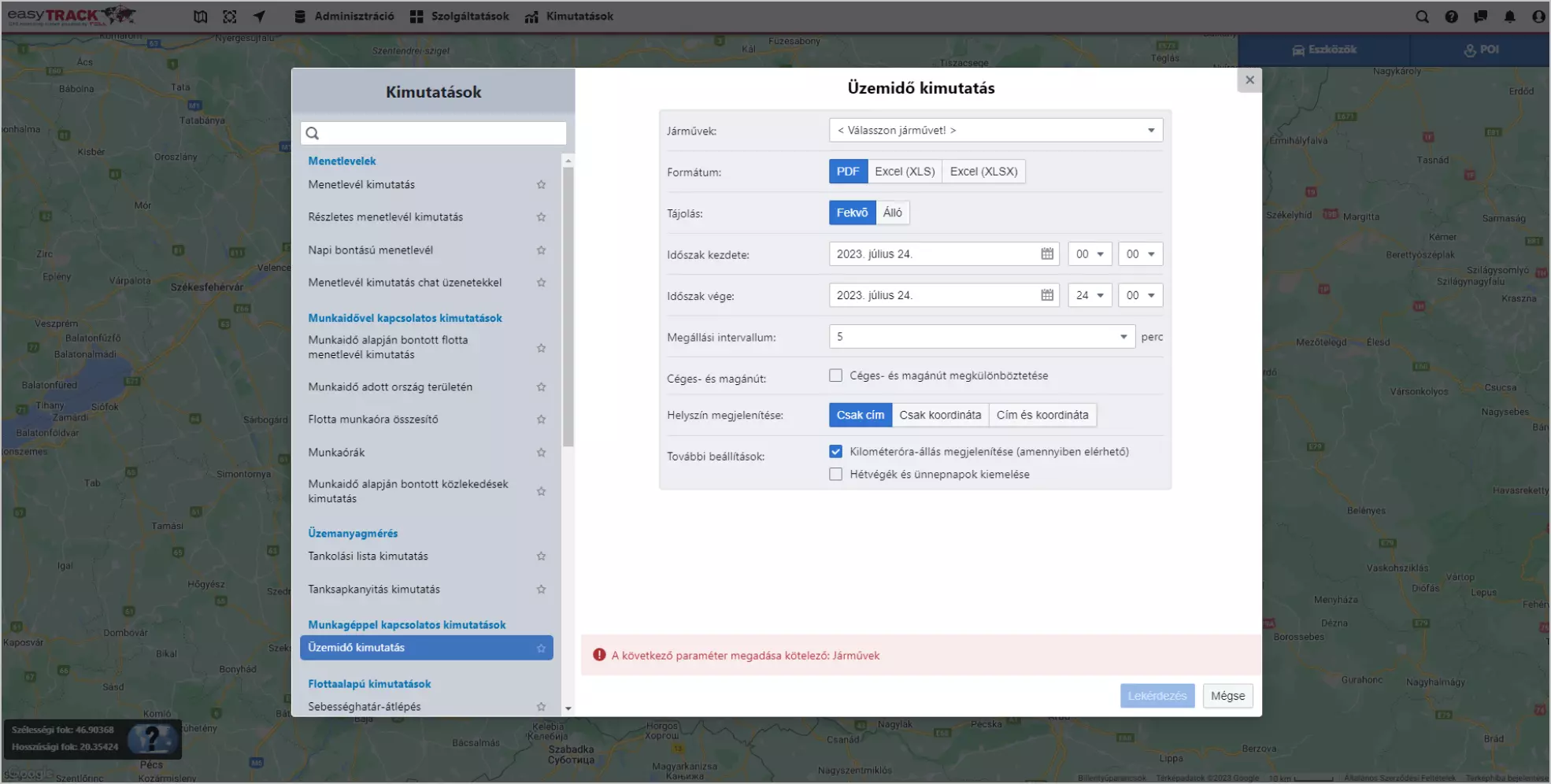This screenshot has width=1551, height=784.
Task: Click the report search input field
Action: [x=433, y=133]
